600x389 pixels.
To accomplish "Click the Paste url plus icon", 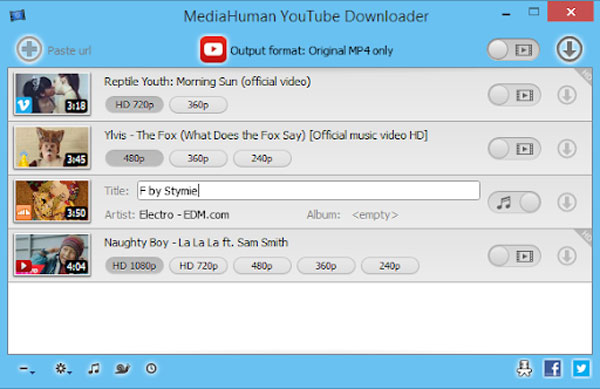I will pos(29,49).
